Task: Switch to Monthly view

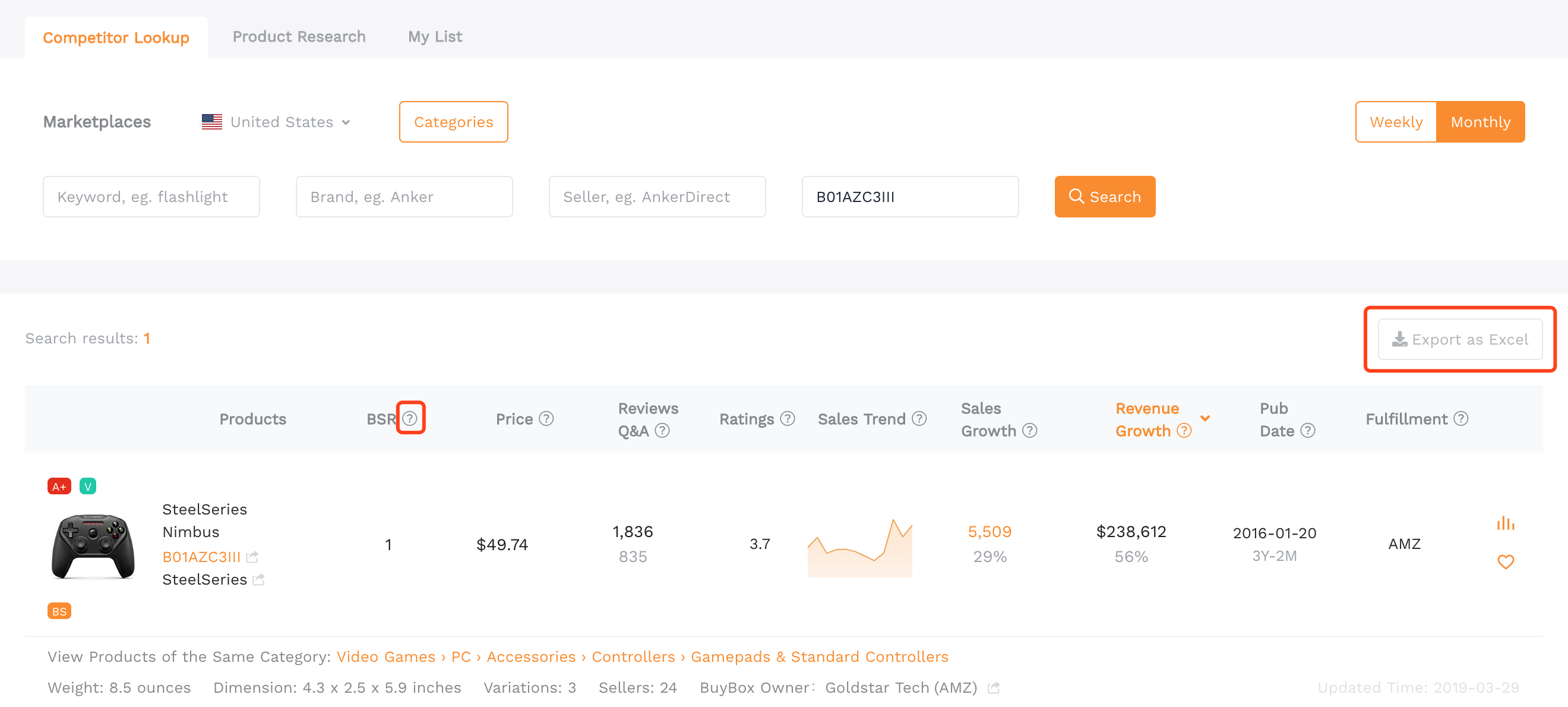Action: (x=1480, y=122)
